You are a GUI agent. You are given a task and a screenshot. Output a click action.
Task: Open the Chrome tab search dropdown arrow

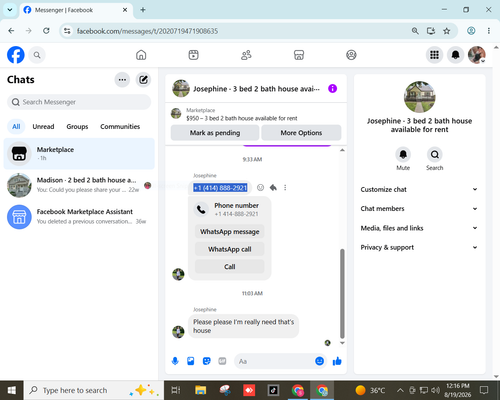(x=10, y=10)
